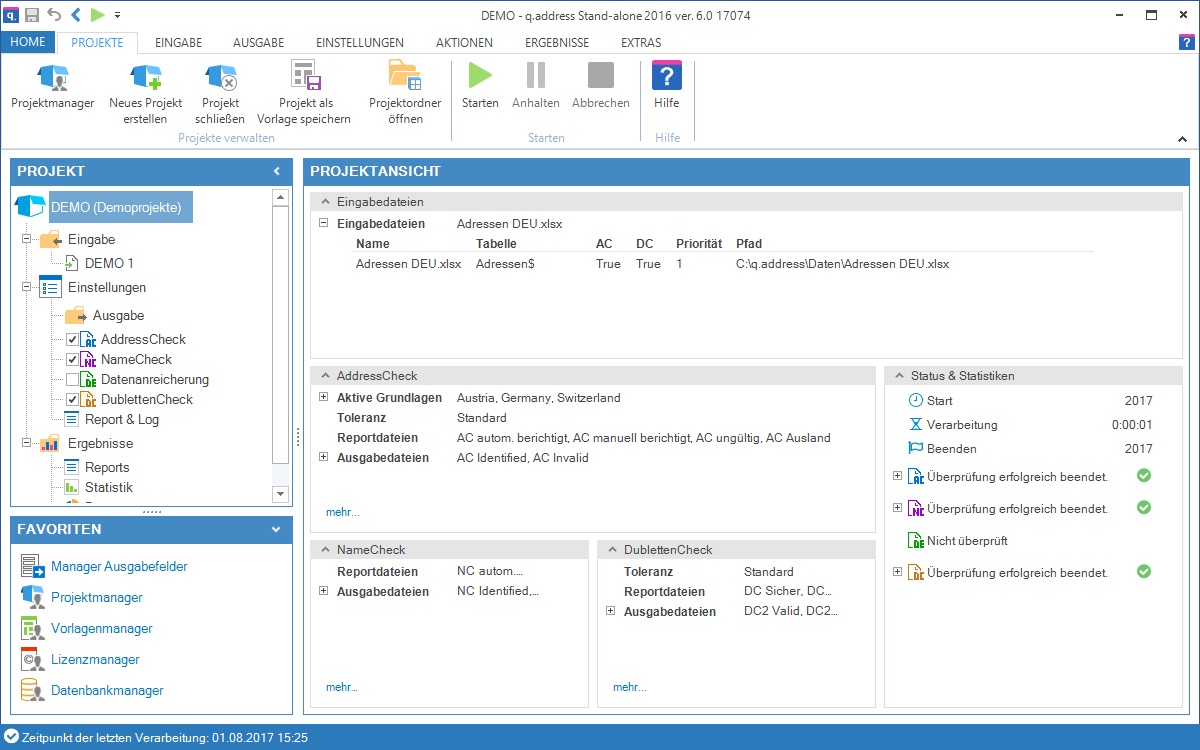Click the Projekt schließen icon
Screen dimensions: 1200x750
(x=221, y=77)
